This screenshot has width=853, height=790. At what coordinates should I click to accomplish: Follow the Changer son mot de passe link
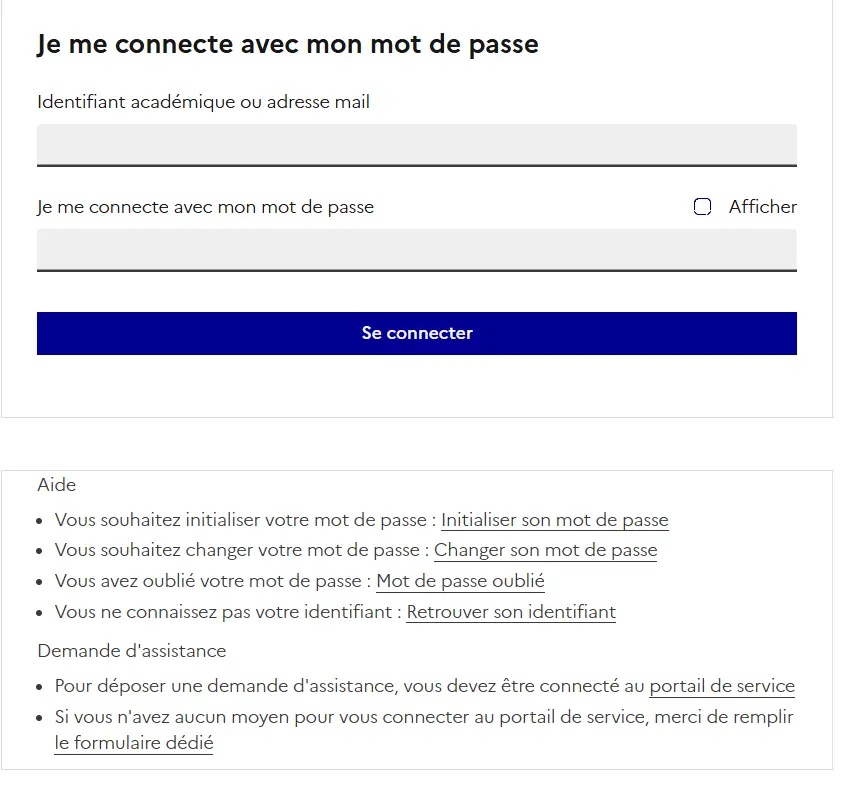click(545, 550)
